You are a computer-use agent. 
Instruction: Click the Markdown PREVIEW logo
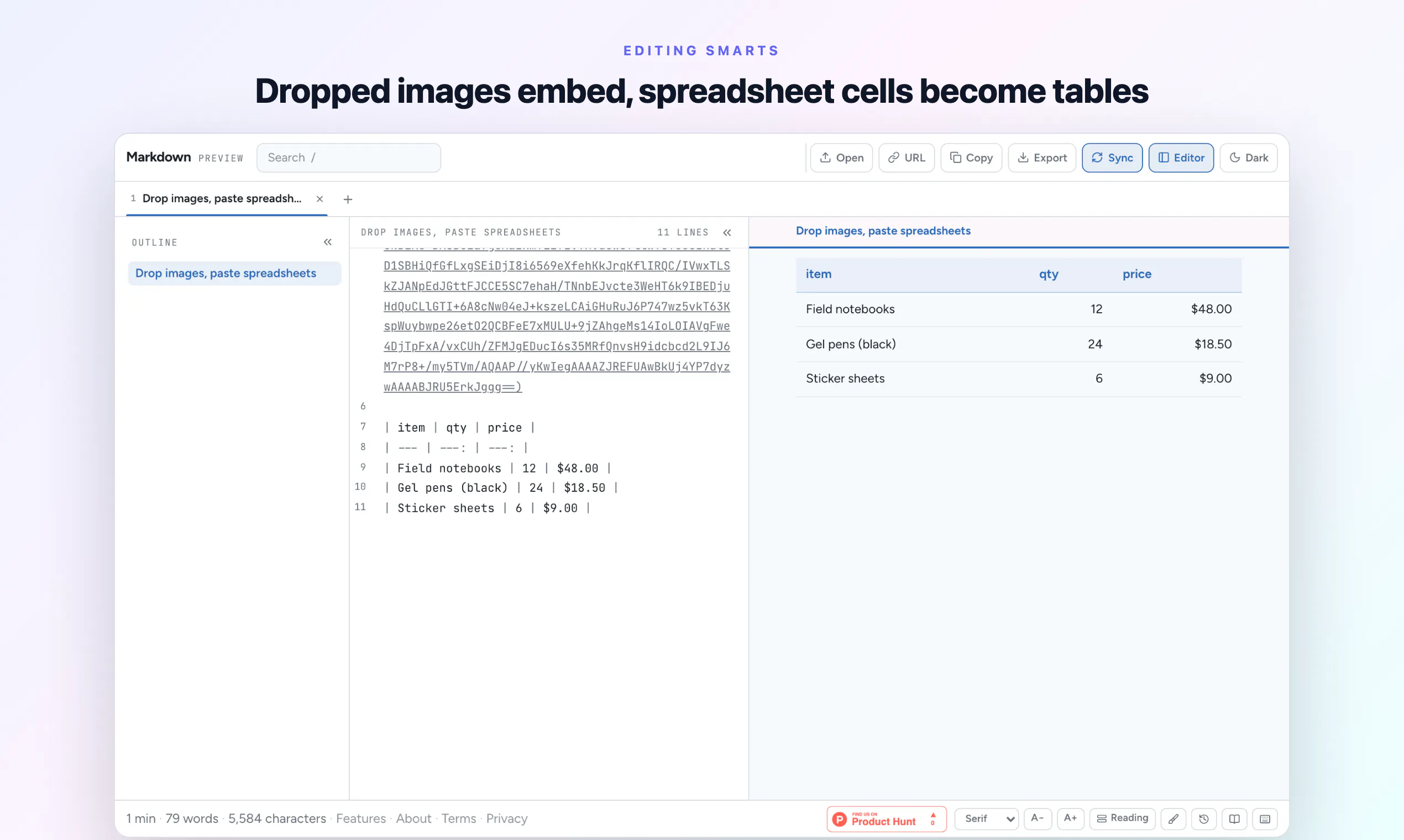[x=185, y=158]
